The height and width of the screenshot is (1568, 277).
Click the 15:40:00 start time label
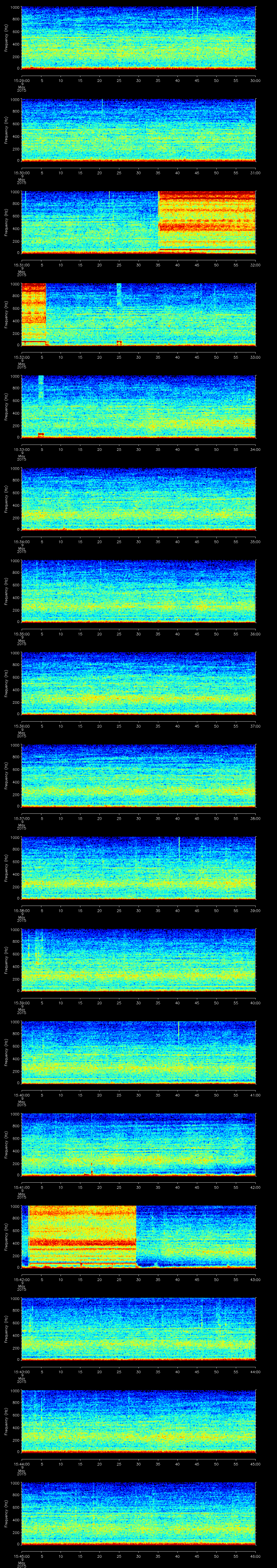tap(21, 1095)
